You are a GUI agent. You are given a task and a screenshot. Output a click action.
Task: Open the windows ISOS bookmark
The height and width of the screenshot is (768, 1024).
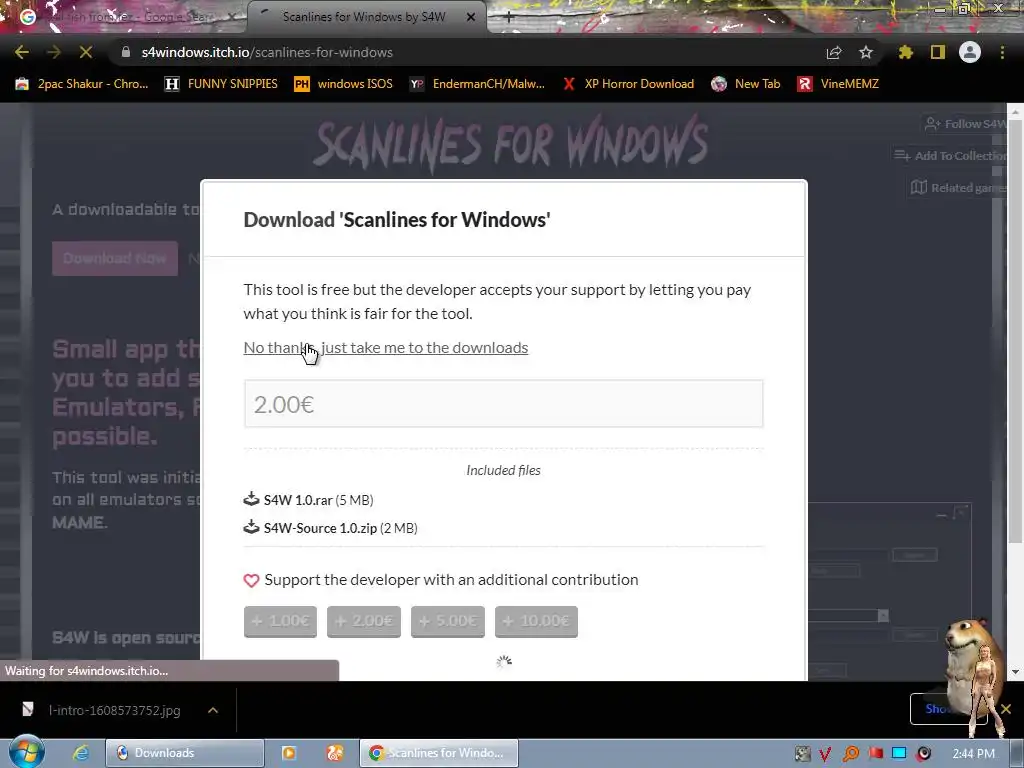click(x=344, y=84)
